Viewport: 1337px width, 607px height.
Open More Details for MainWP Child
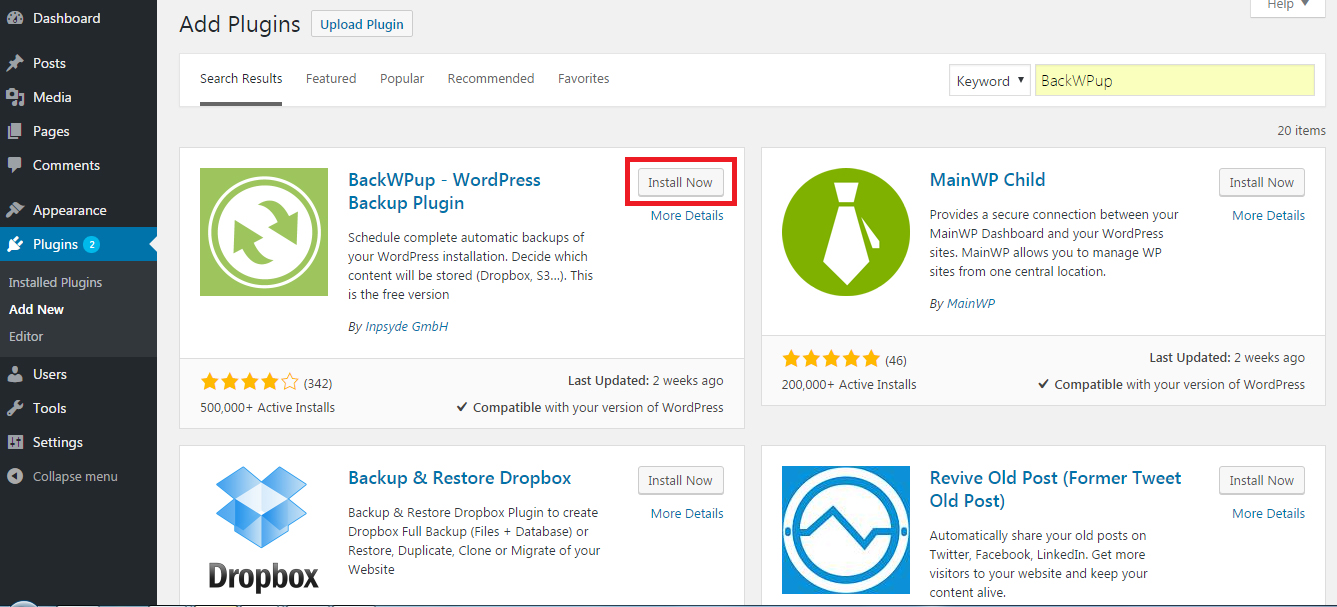coord(1269,216)
